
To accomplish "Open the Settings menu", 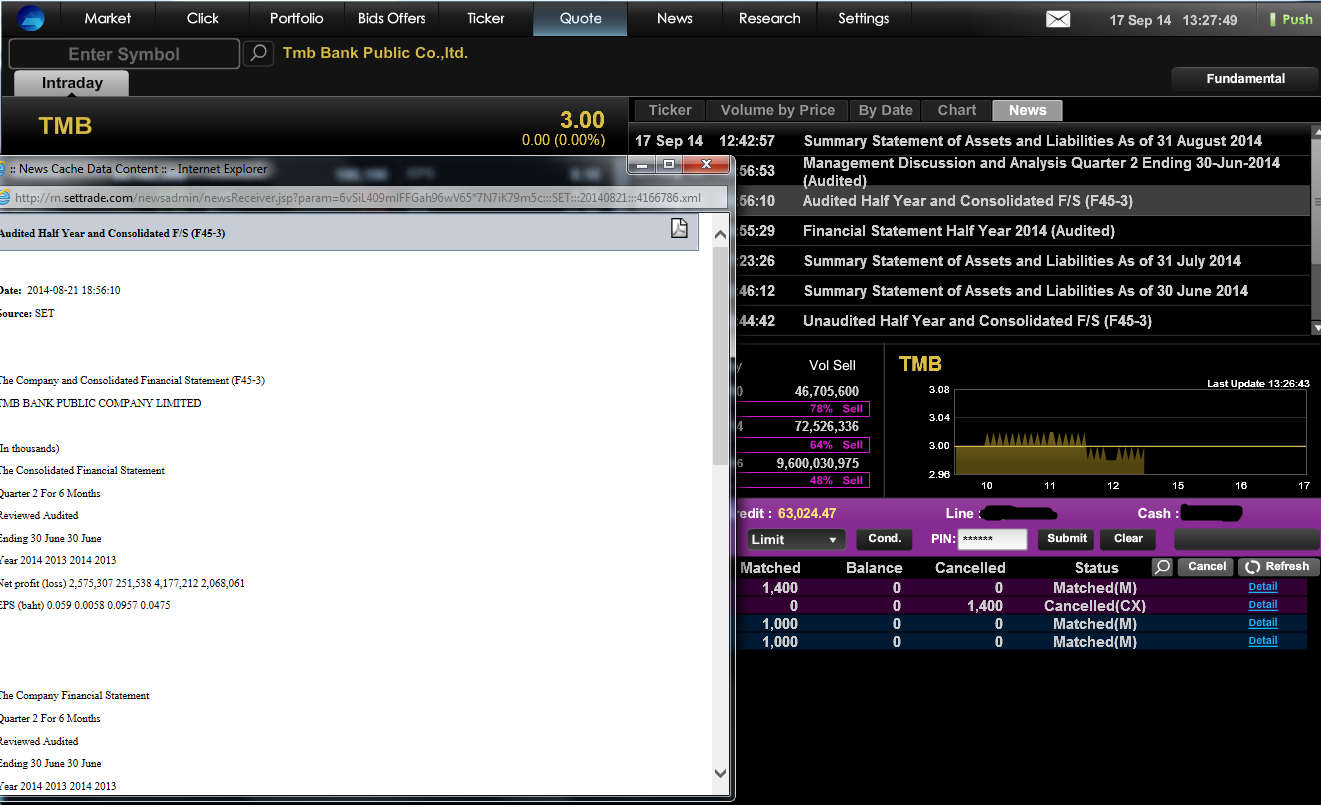I will coord(864,19).
